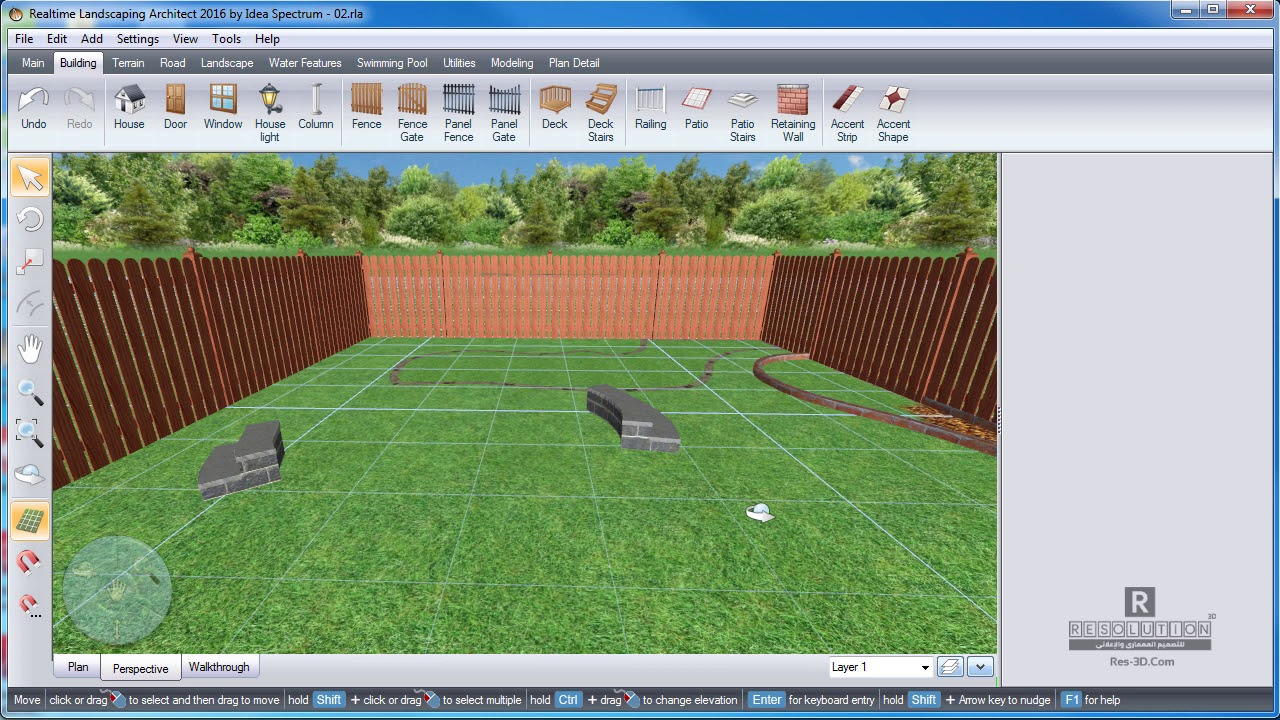Image resolution: width=1280 pixels, height=720 pixels.
Task: Add a Deck
Action: pyautogui.click(x=555, y=108)
